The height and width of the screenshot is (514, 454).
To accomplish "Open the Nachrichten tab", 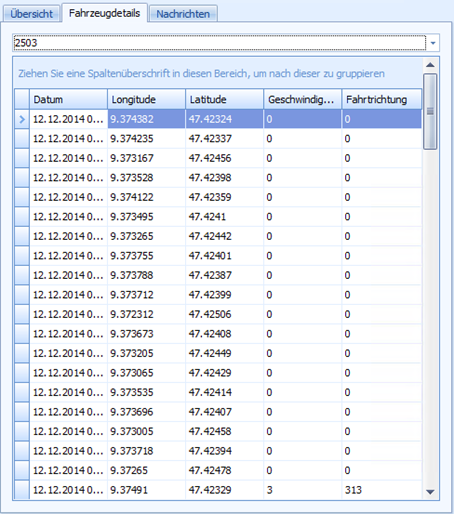I will tap(183, 14).
